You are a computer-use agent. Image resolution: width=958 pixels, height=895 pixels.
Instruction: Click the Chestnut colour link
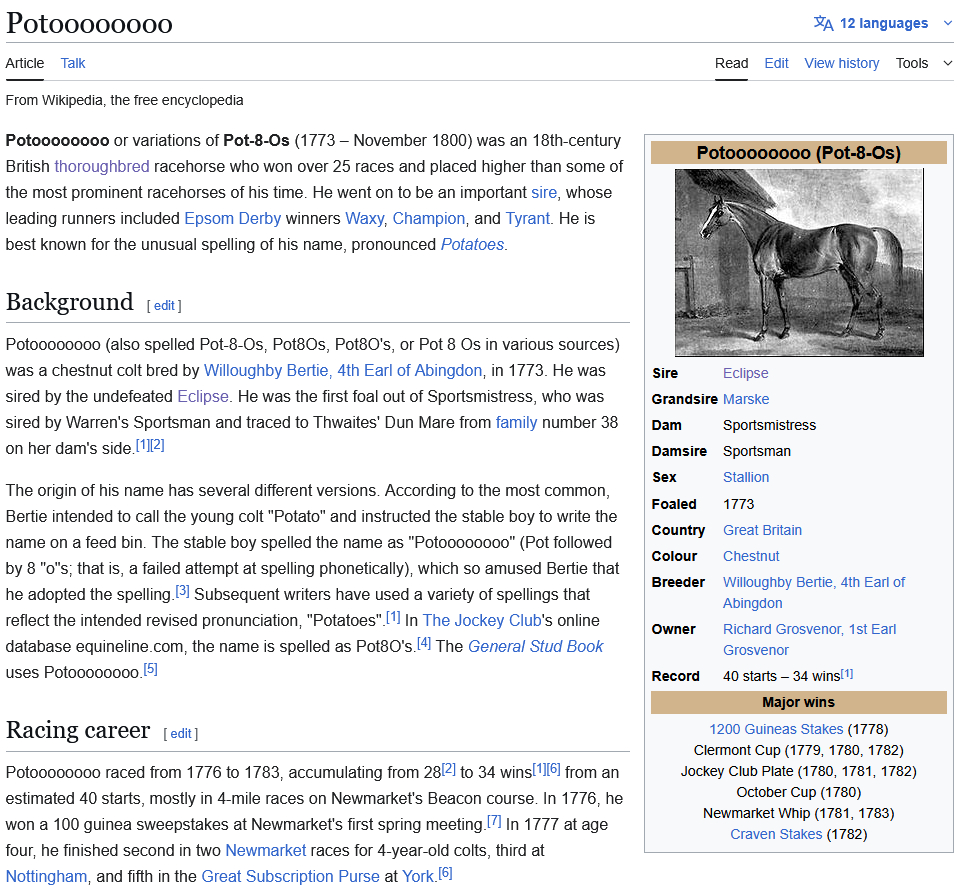tap(751, 556)
